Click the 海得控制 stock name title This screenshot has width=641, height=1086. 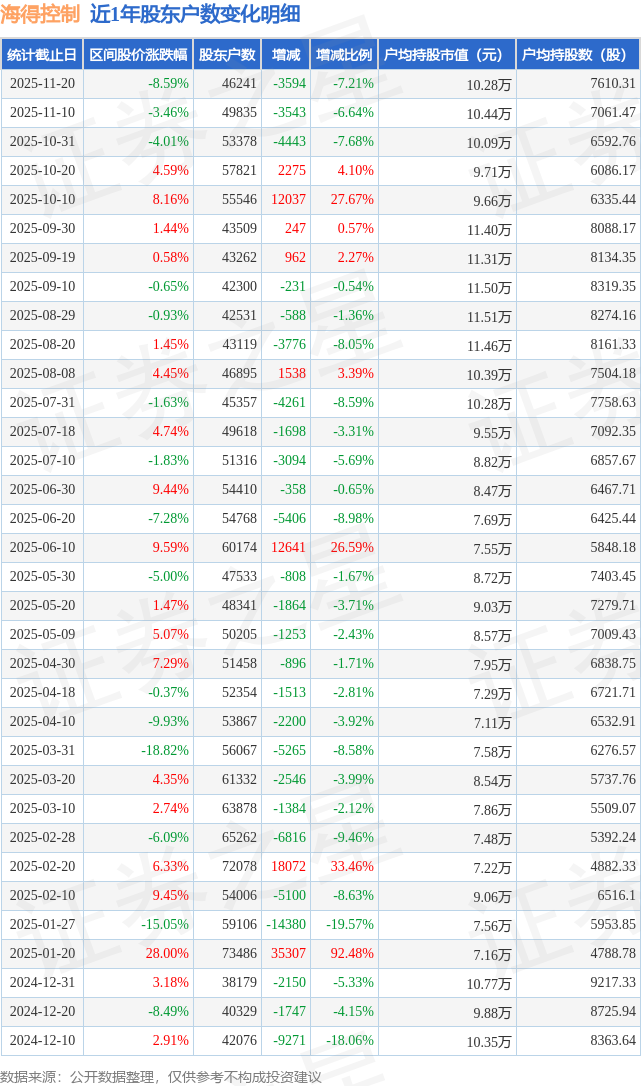40,14
